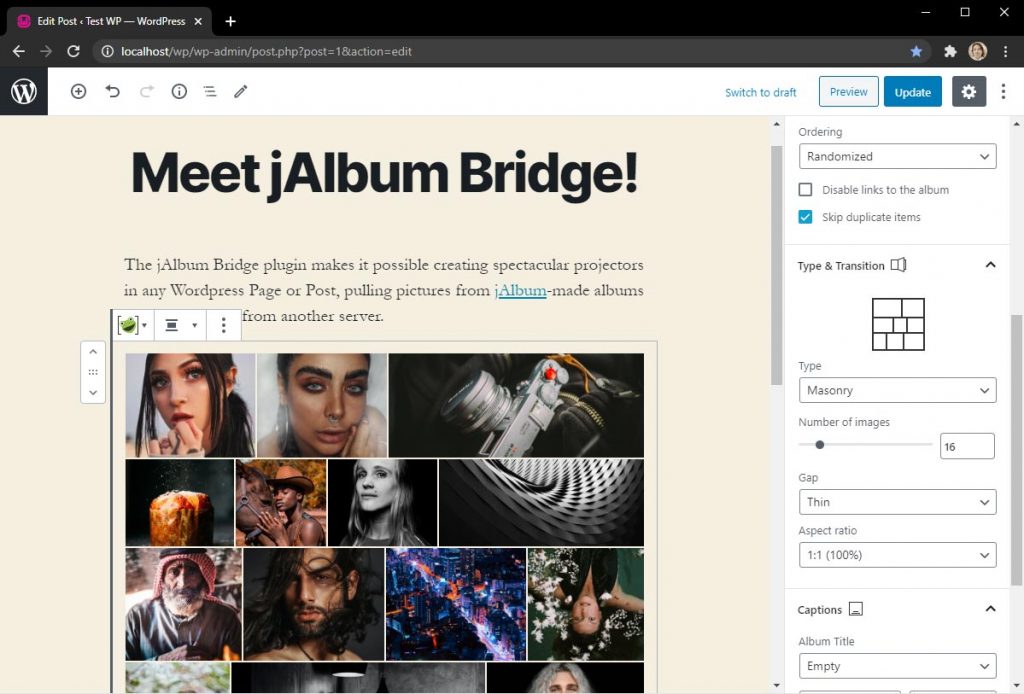
Task: Collapse the Type & Transition panel
Action: [x=990, y=265]
